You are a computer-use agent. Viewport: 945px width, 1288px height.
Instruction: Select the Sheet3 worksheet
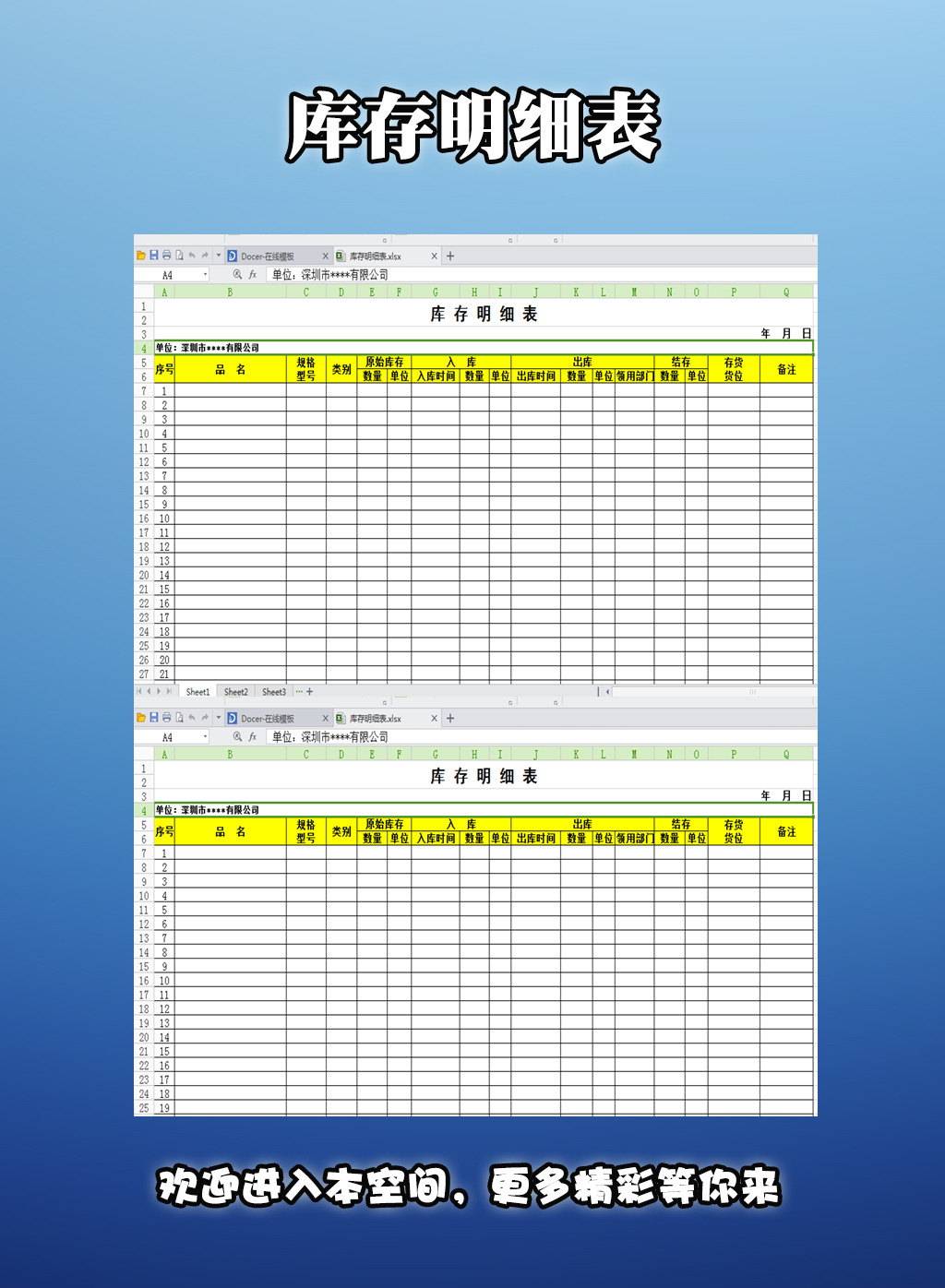point(274,691)
